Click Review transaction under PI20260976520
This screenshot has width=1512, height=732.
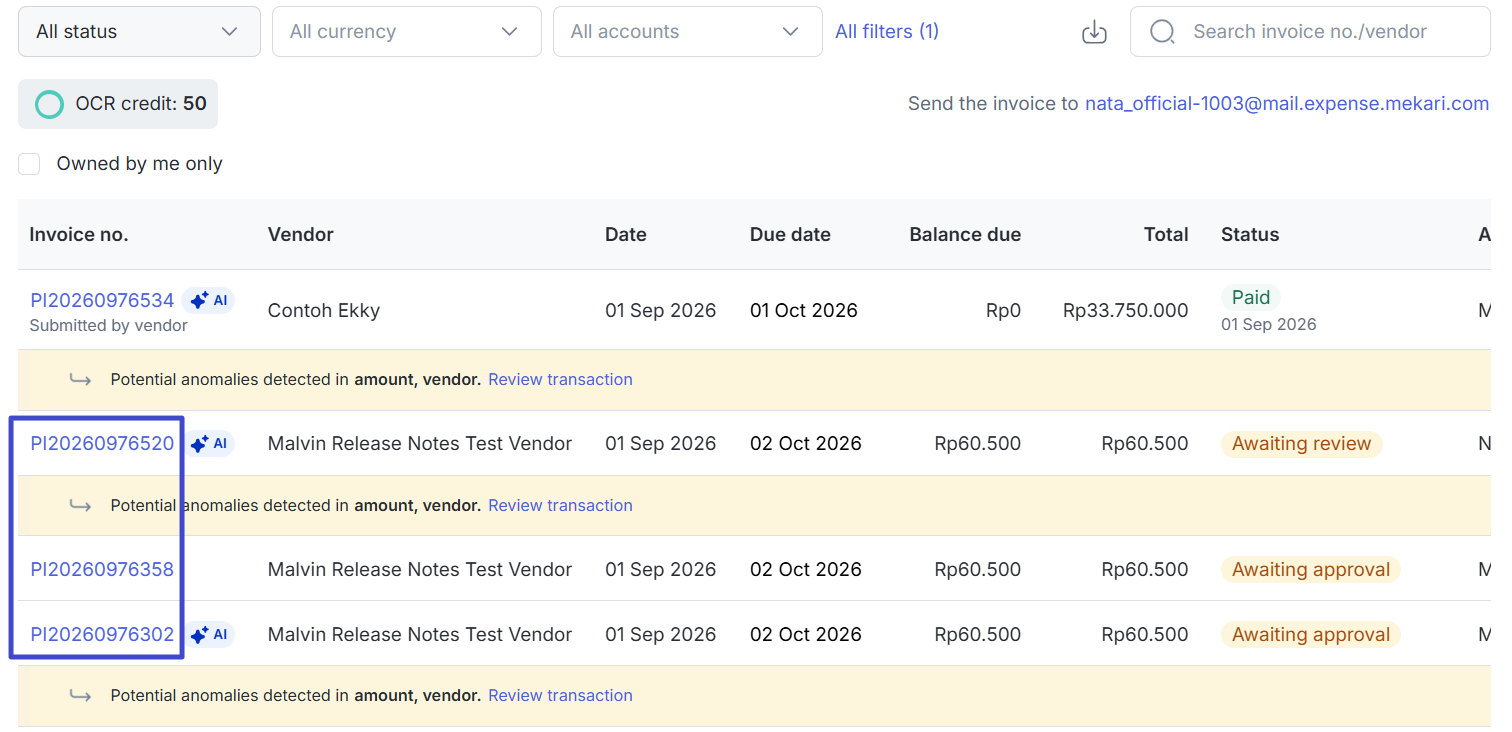click(x=560, y=506)
